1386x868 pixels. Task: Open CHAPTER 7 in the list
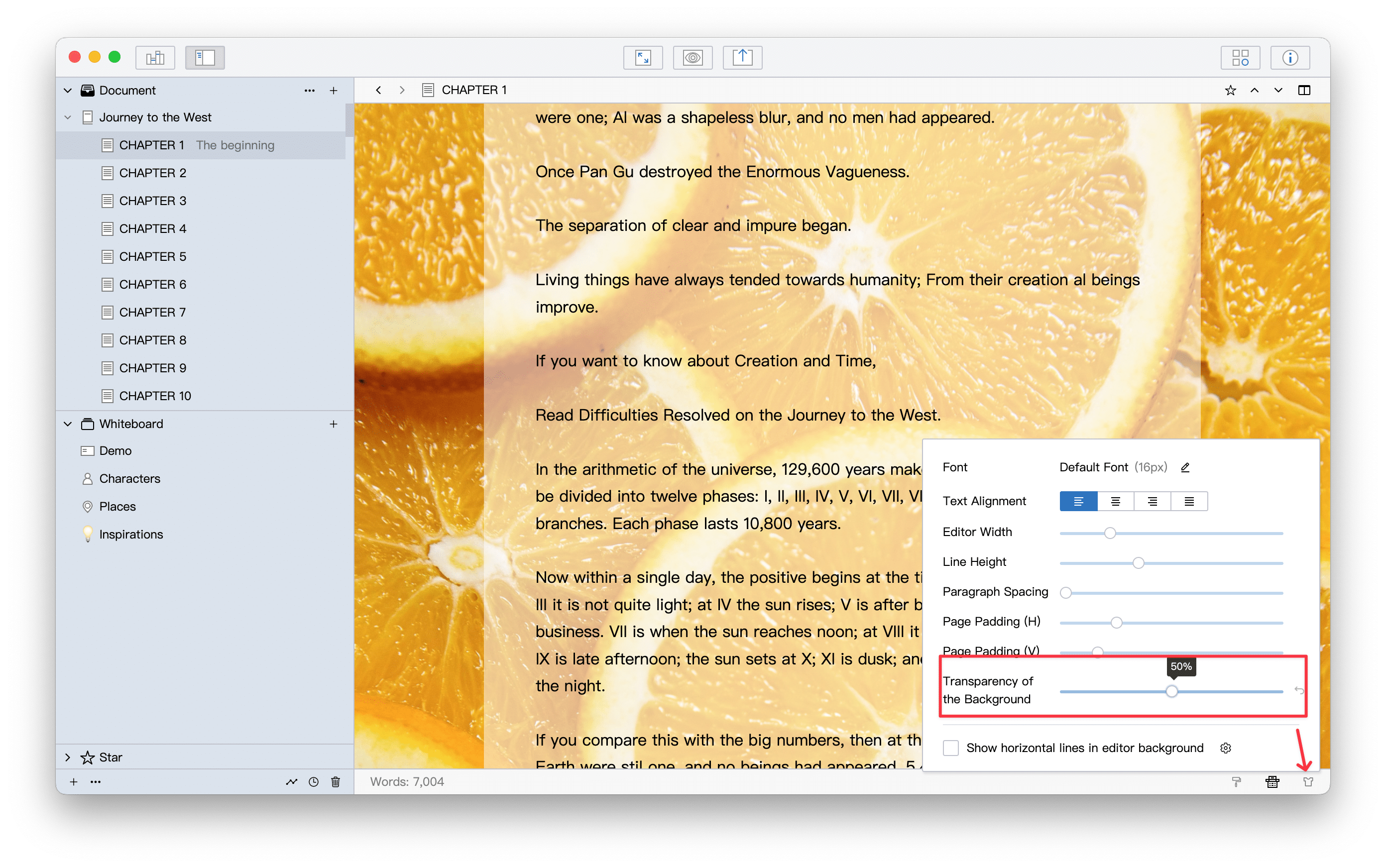(x=201, y=312)
